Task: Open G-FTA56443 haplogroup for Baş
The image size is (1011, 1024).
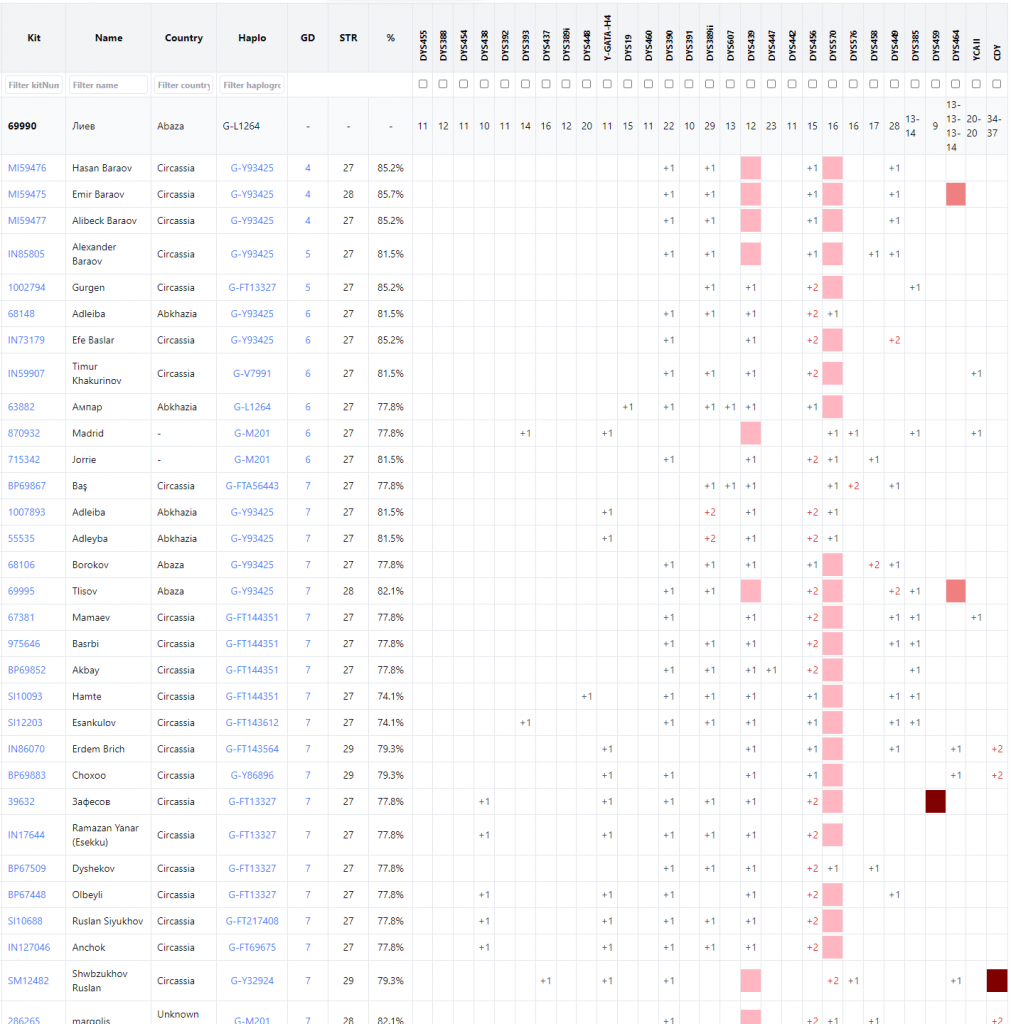Action: tap(252, 486)
